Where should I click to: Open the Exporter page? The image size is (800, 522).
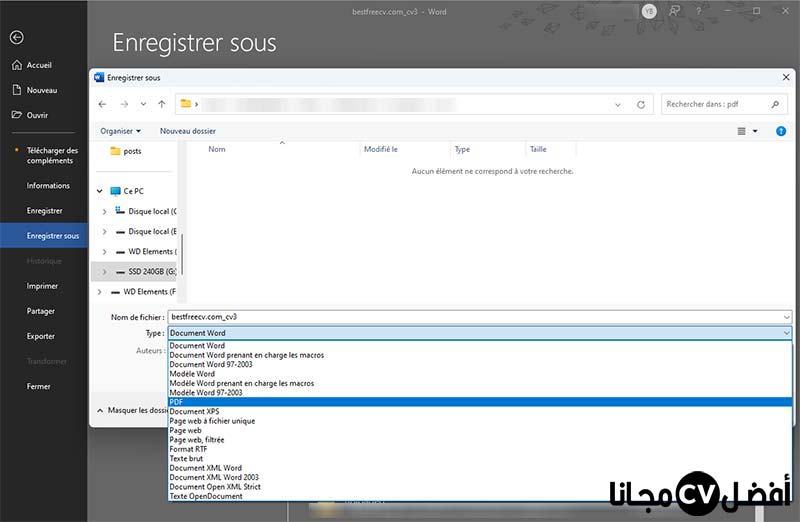(x=40, y=336)
